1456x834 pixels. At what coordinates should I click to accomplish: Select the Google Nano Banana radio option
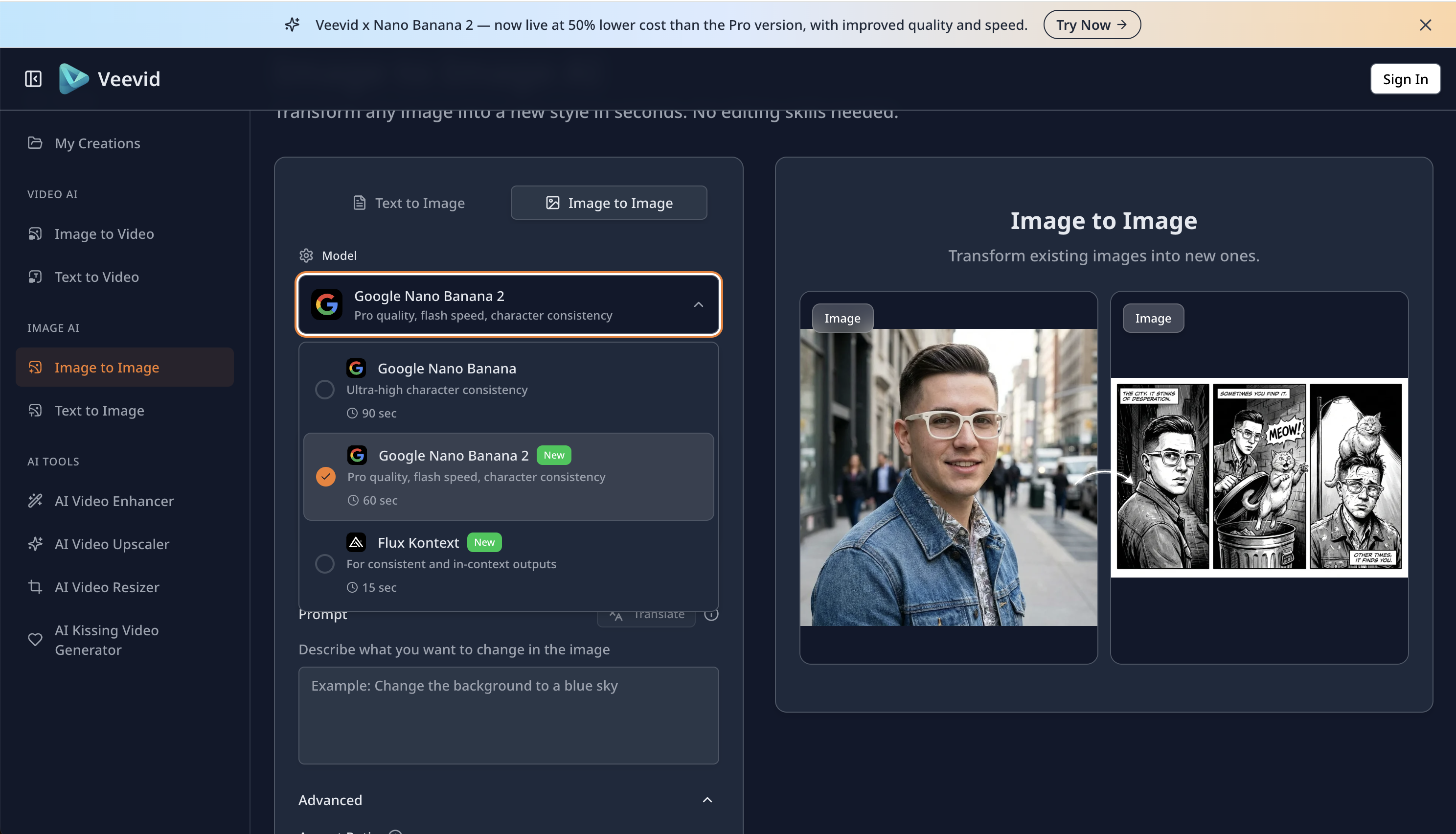pyautogui.click(x=325, y=390)
